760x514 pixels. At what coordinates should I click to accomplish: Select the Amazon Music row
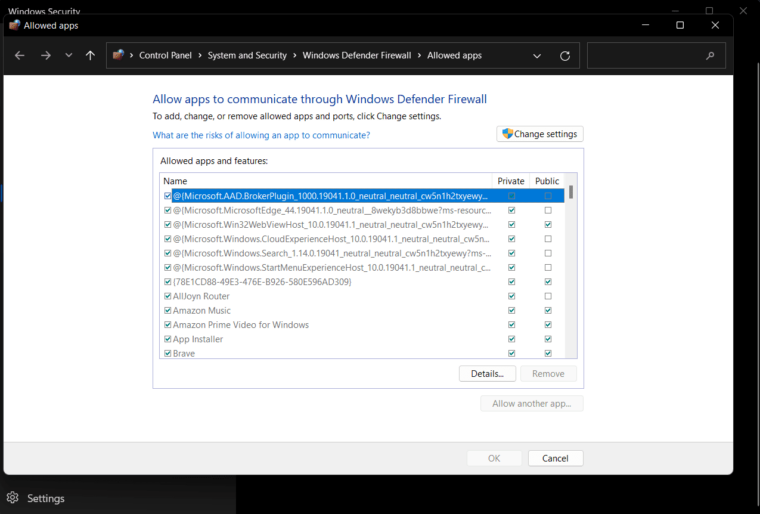pyautogui.click(x=364, y=310)
